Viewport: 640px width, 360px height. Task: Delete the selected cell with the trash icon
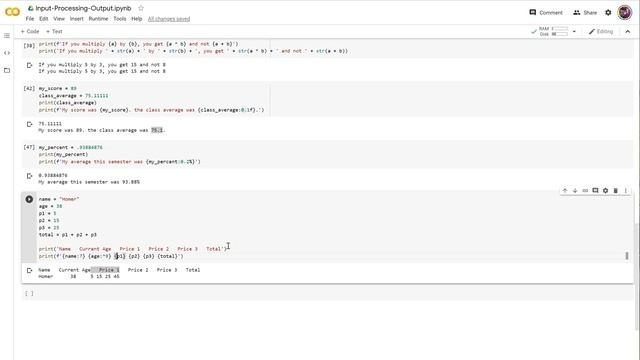coord(616,191)
